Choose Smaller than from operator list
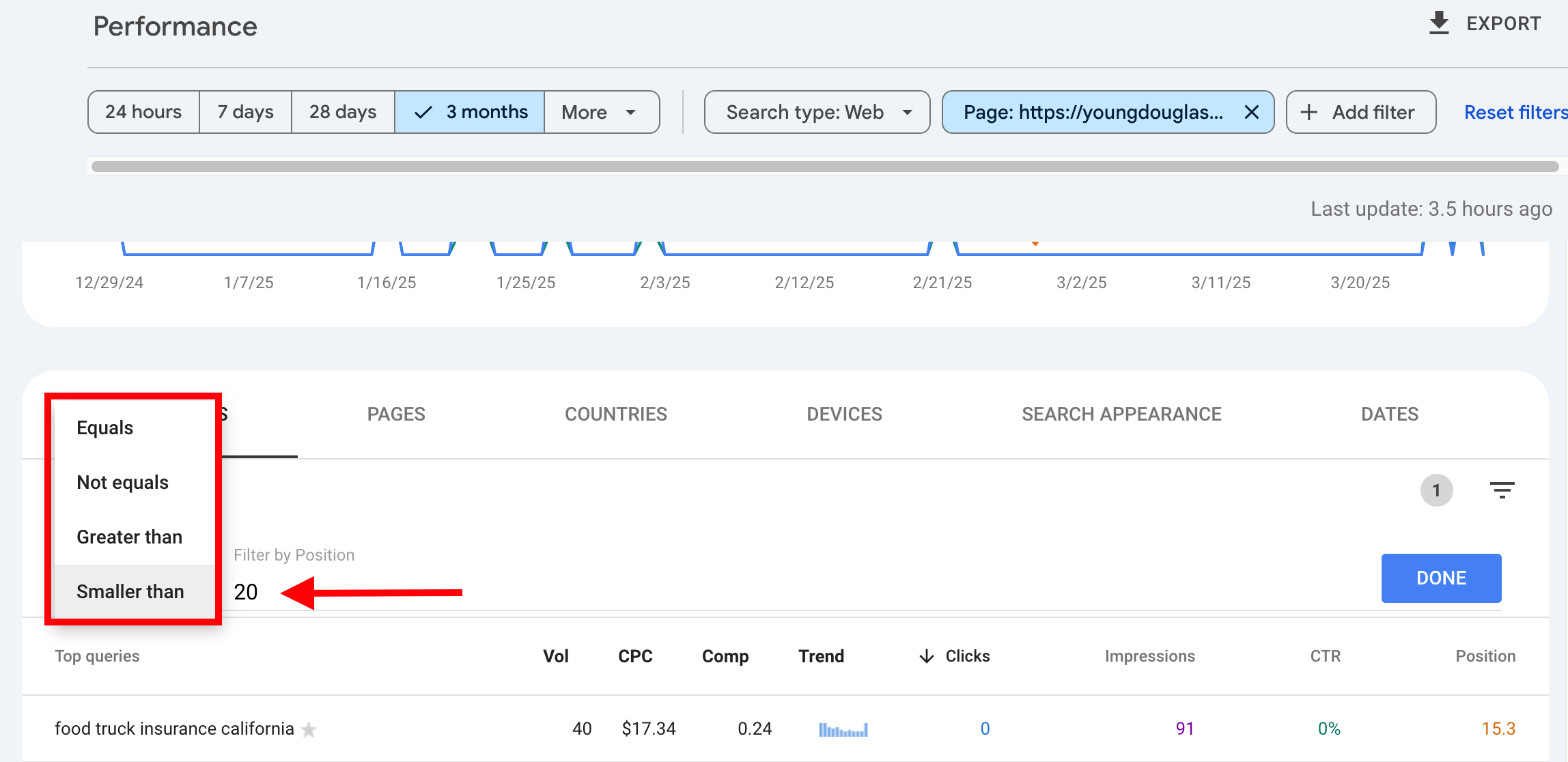1568x762 pixels. click(130, 591)
